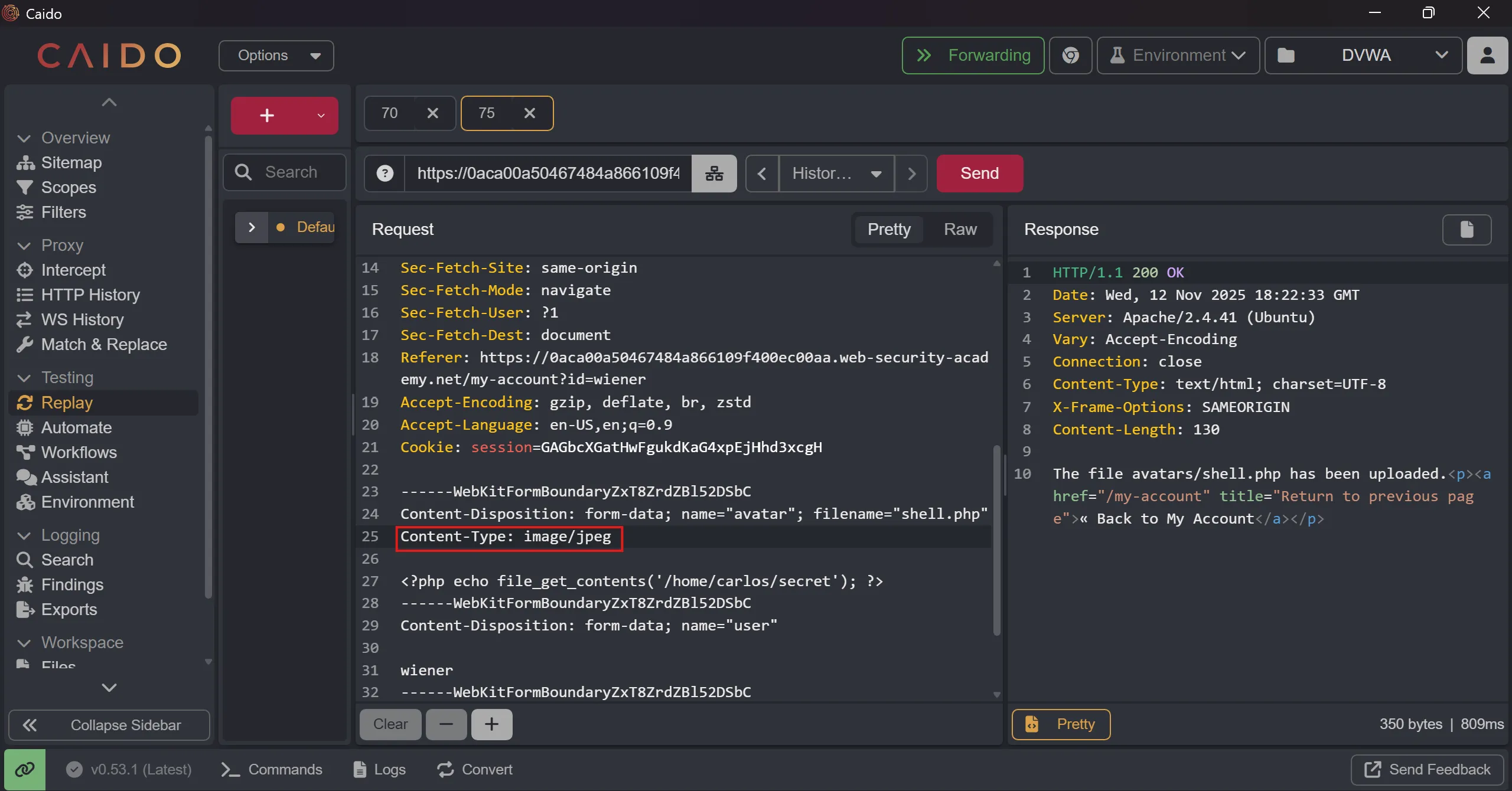Toggle the Forwarding intercept button
Viewport: 1512px width, 791px height.
973,55
